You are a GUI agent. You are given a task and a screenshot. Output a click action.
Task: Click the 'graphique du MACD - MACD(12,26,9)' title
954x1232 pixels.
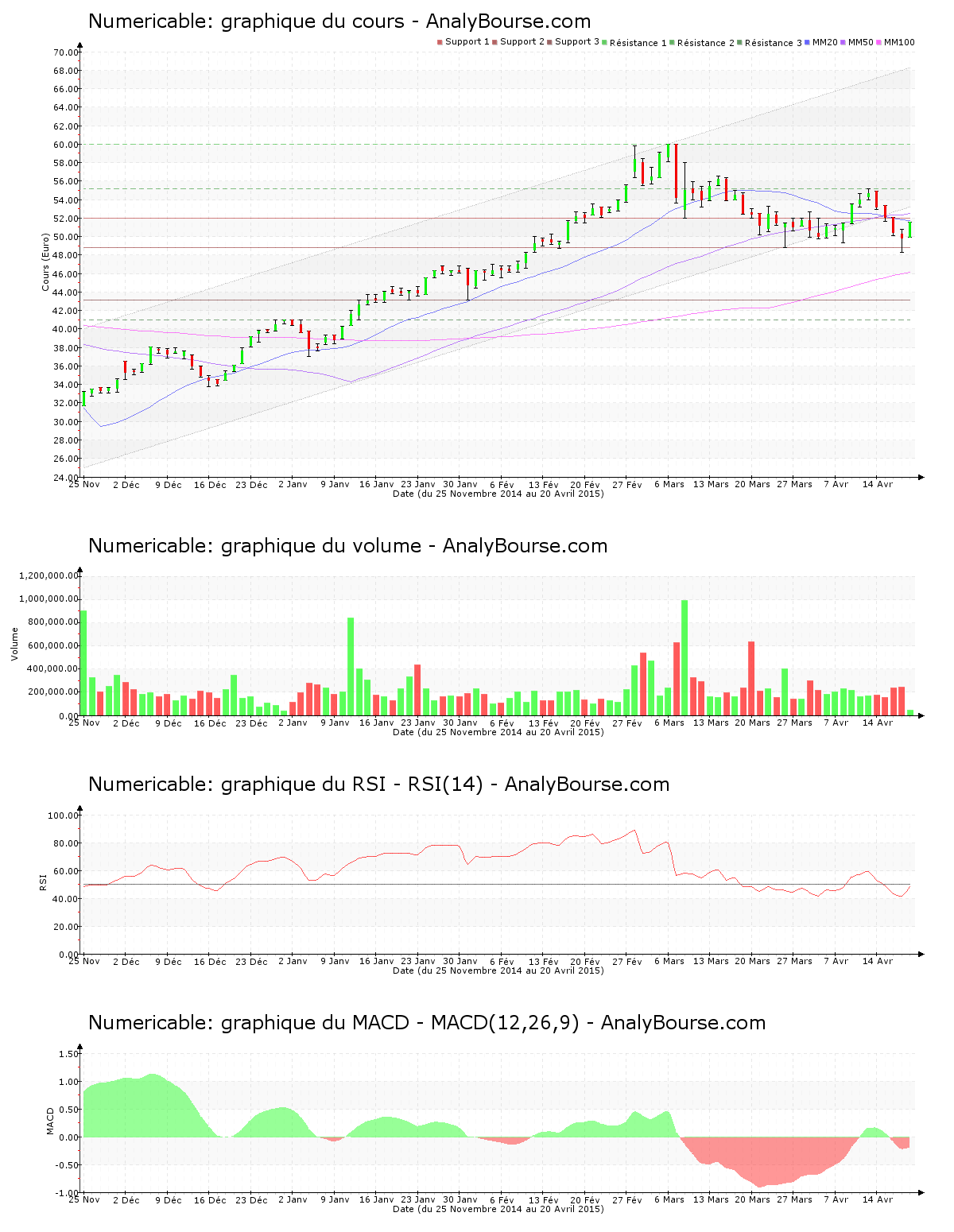pyautogui.click(x=400, y=1023)
